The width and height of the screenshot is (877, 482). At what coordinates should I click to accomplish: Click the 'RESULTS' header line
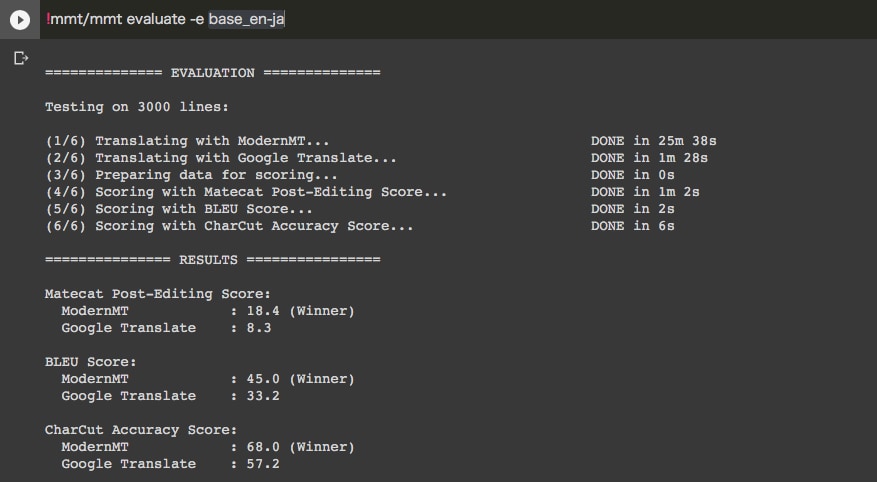[213, 260]
